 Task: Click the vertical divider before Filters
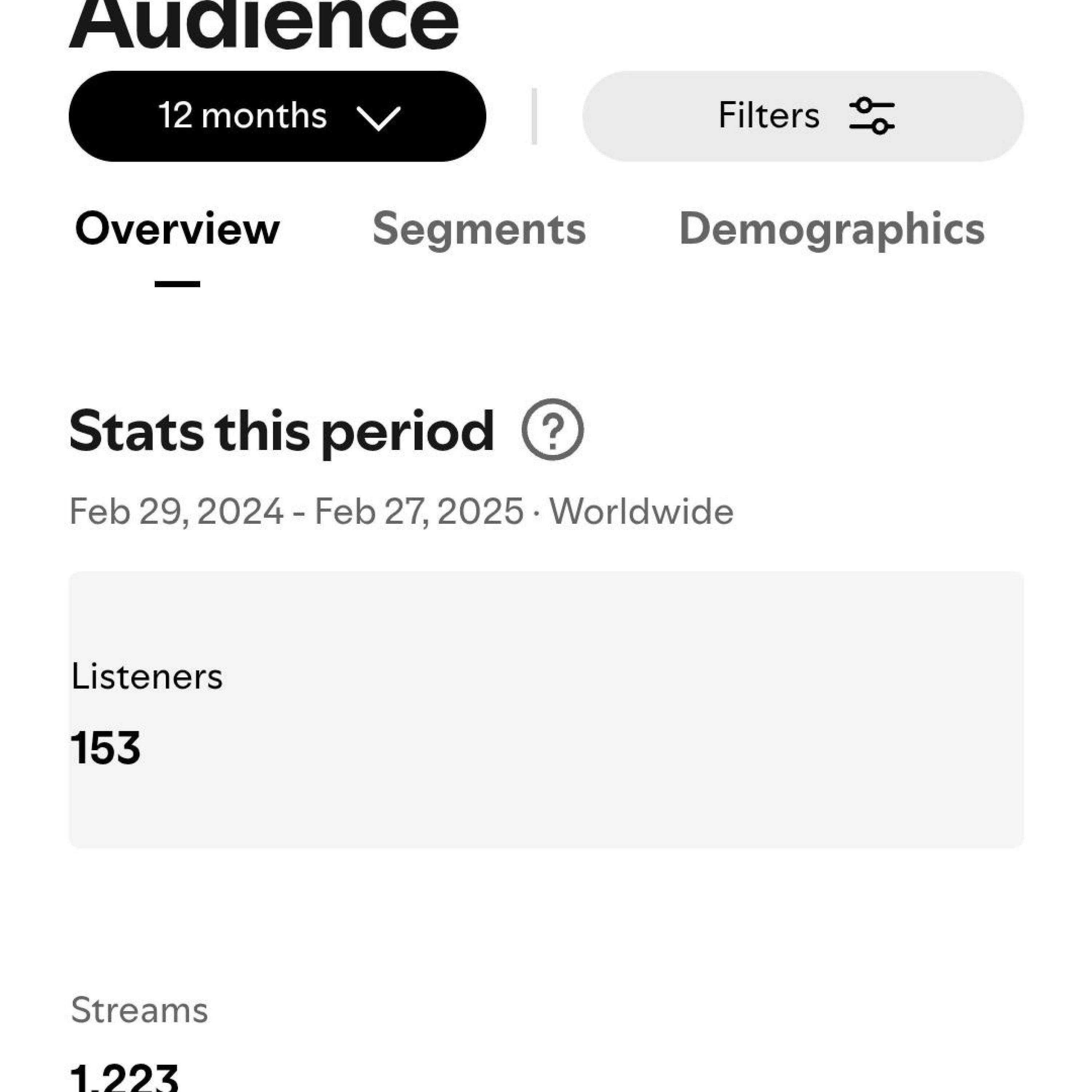coord(534,116)
